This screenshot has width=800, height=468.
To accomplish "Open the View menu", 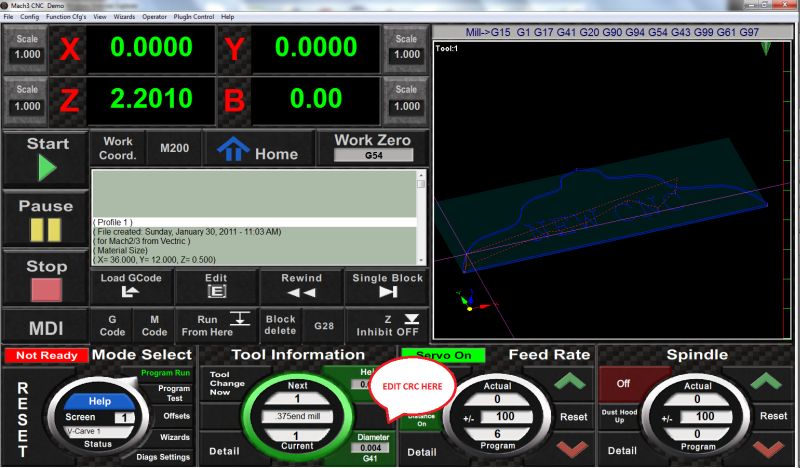I will pyautogui.click(x=100, y=17).
